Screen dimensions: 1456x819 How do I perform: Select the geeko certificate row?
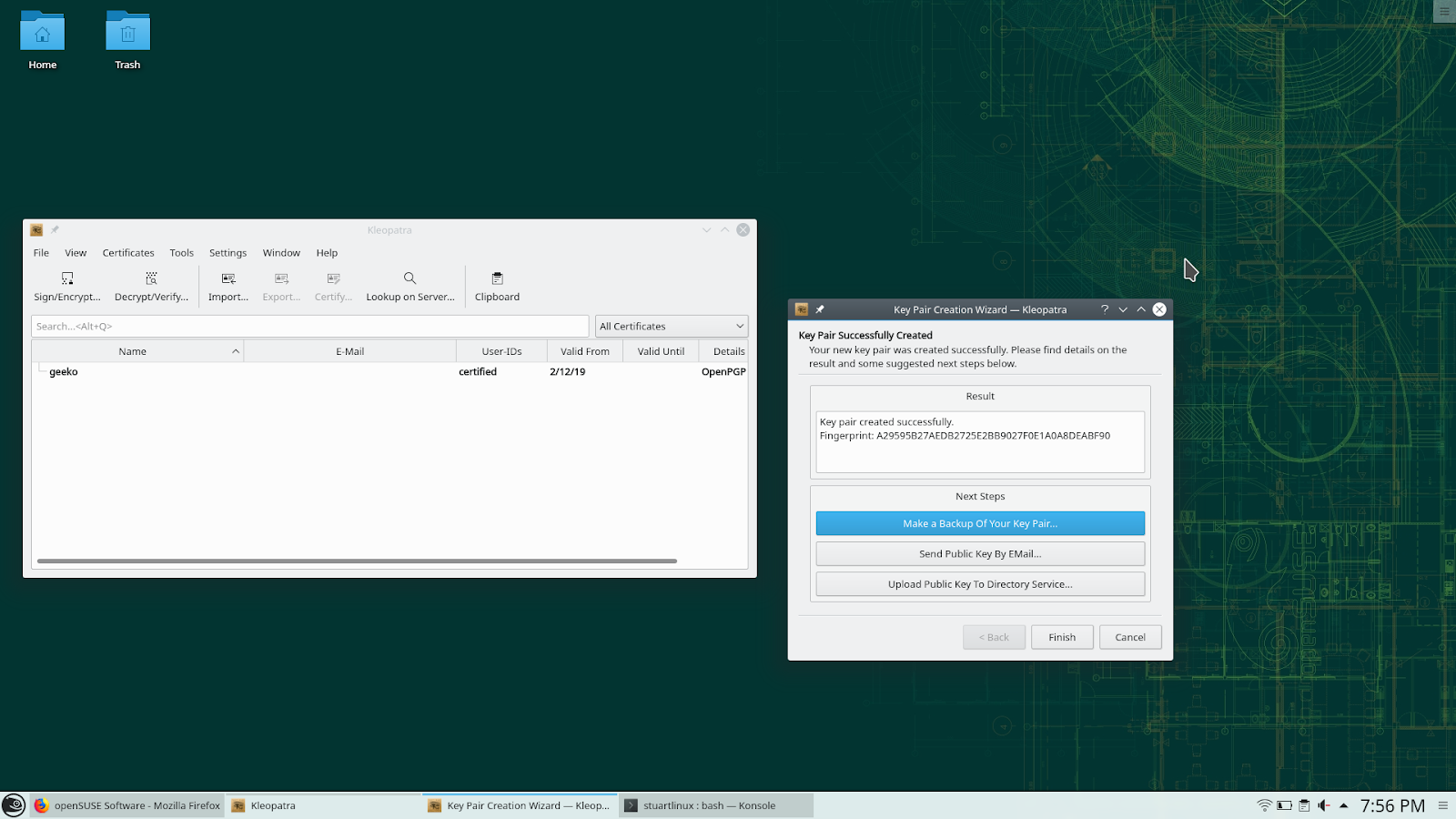pos(389,372)
